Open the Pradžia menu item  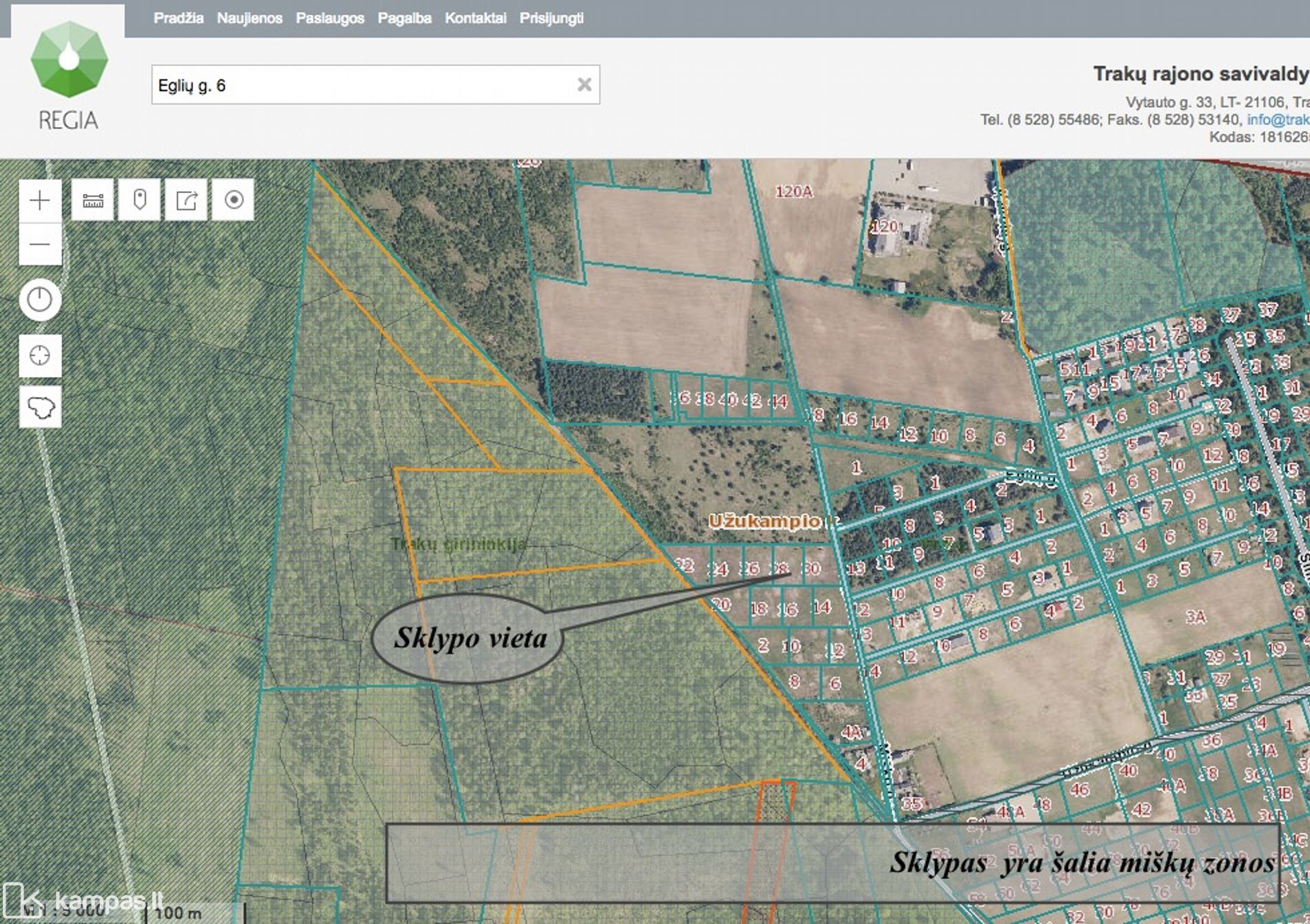click(178, 19)
